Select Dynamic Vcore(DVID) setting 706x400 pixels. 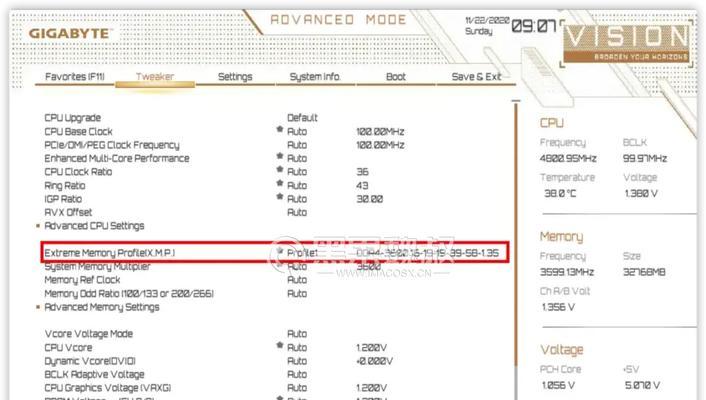coord(90,361)
